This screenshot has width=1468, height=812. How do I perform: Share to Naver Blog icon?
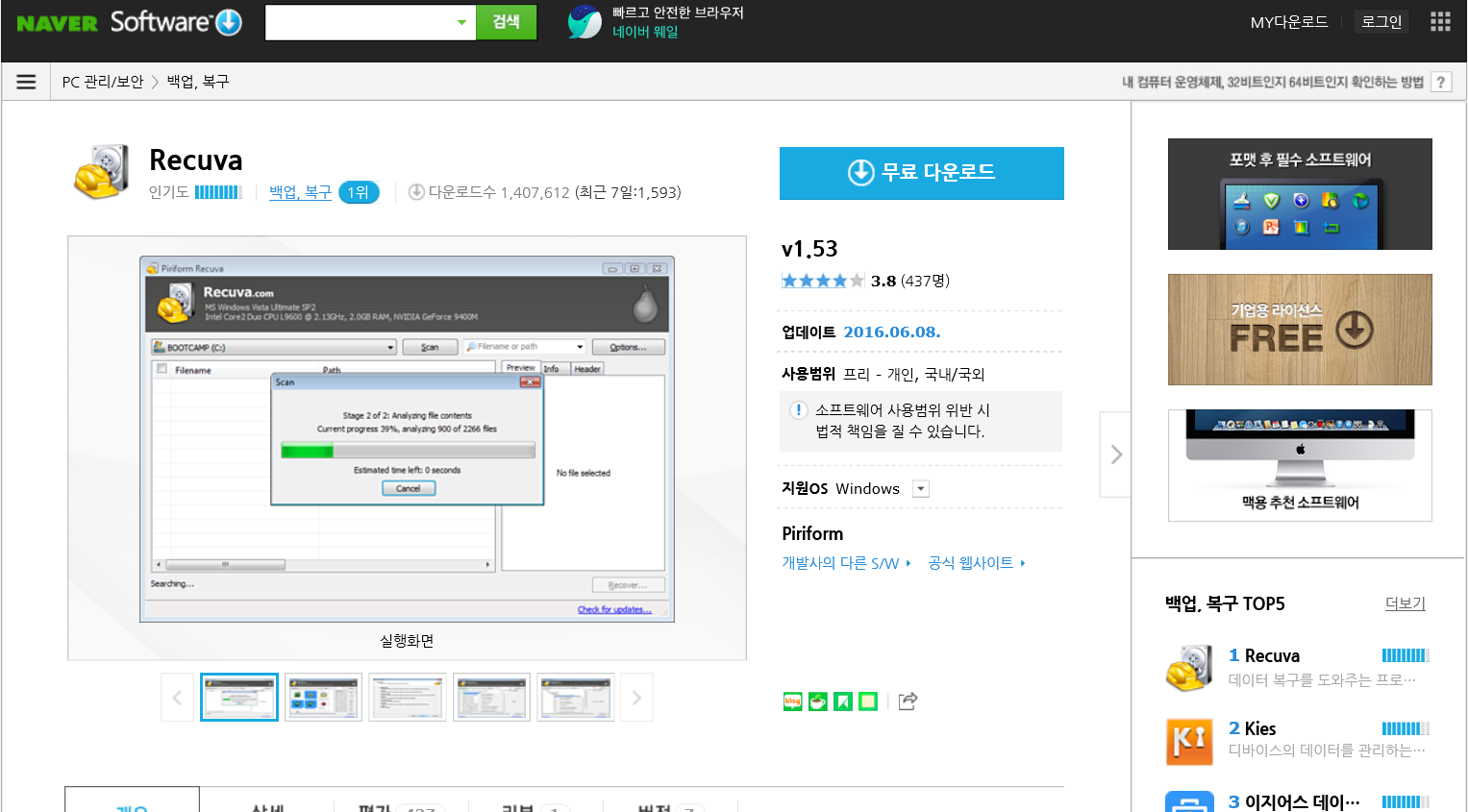[x=792, y=701]
